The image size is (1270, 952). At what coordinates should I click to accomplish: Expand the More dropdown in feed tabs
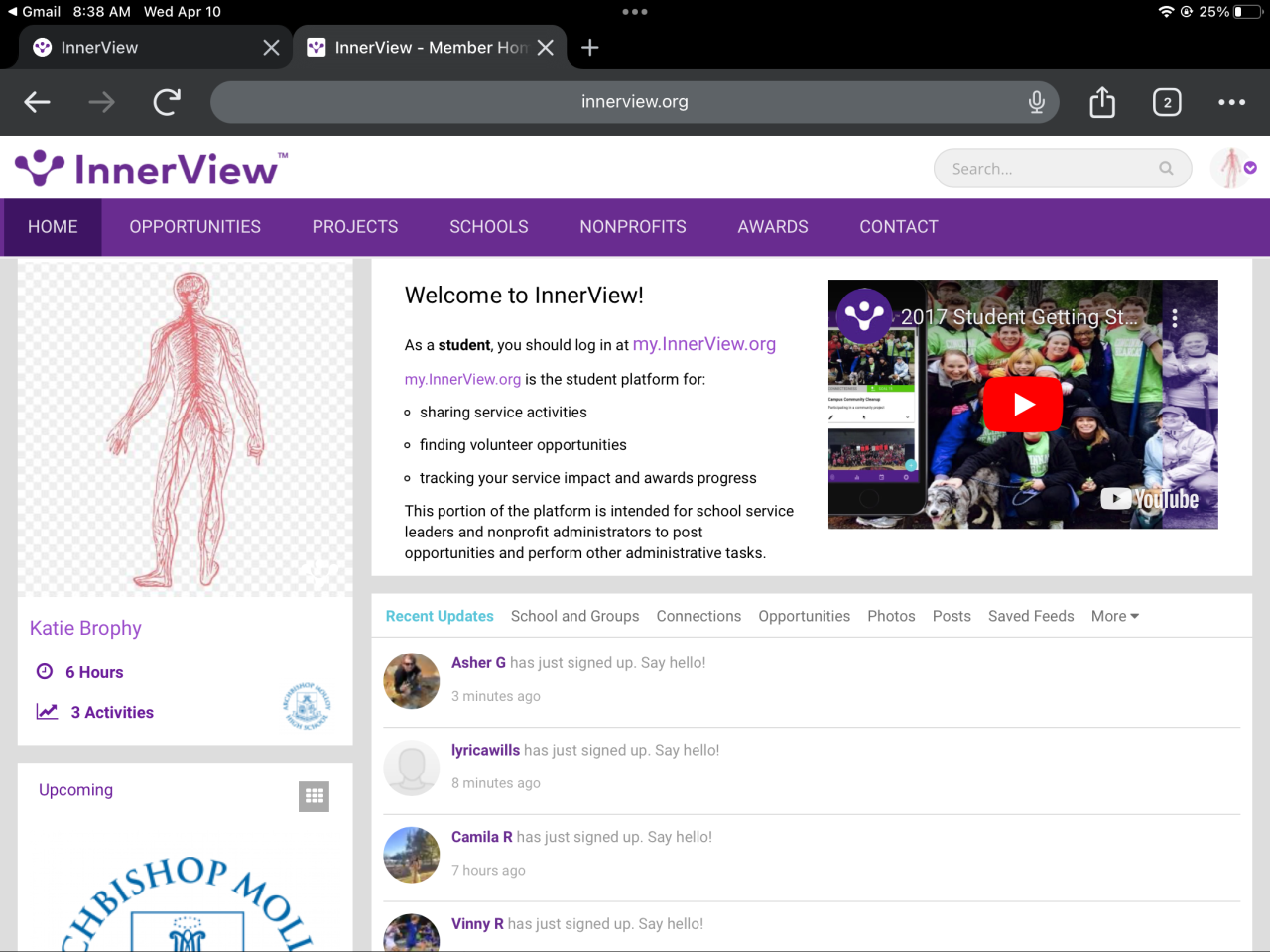(1115, 616)
